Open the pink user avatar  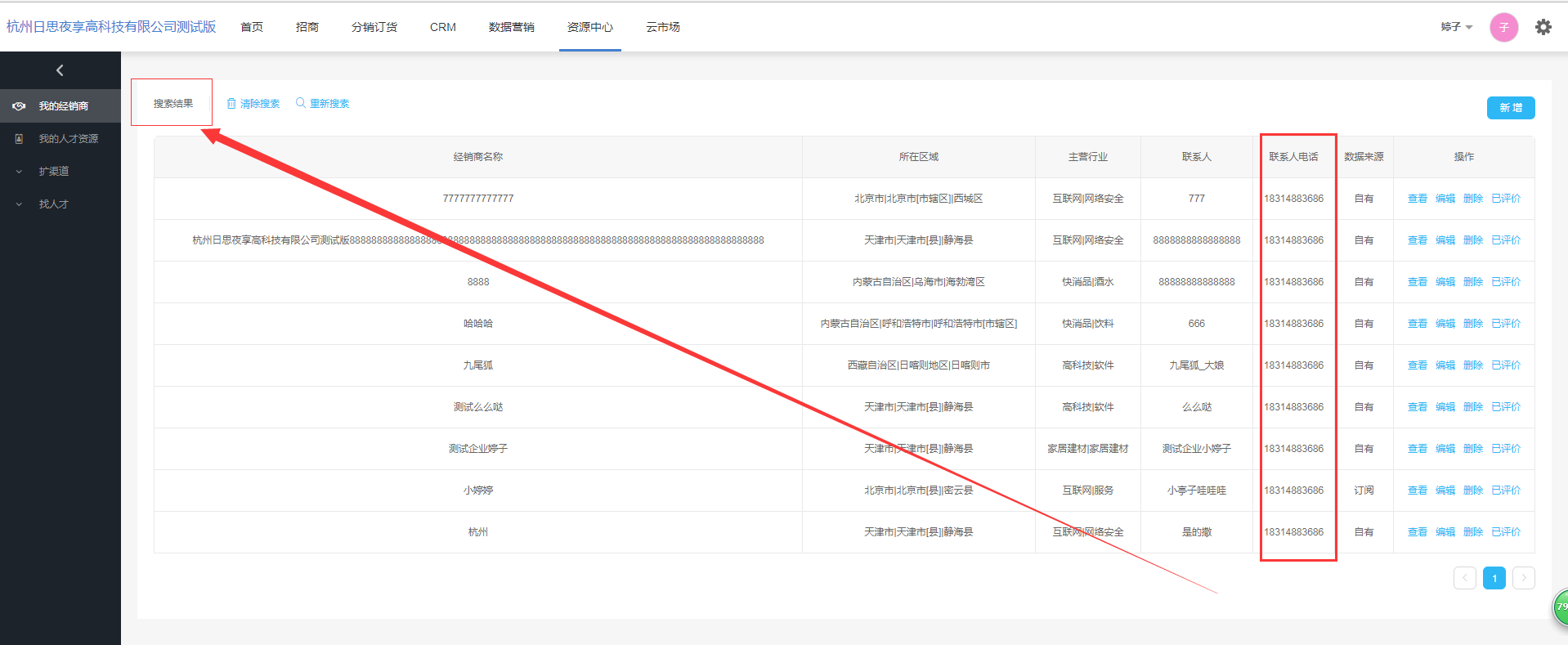pos(1503,27)
